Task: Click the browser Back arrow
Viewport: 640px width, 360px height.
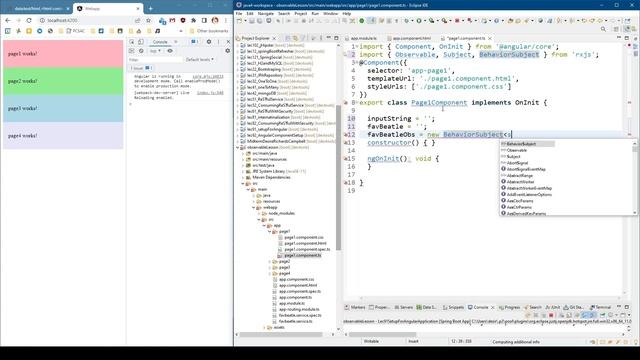Action: (8, 20)
